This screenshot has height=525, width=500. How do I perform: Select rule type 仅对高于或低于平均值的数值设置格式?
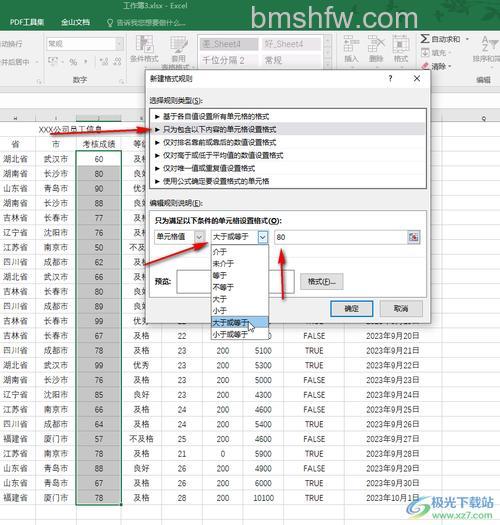point(288,155)
